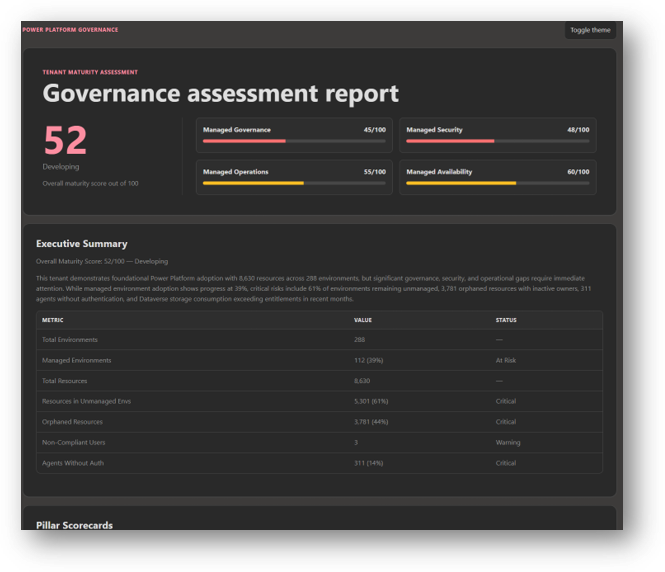Click the Critical status for Orphaned Resources
The image size is (665, 572).
tap(506, 422)
